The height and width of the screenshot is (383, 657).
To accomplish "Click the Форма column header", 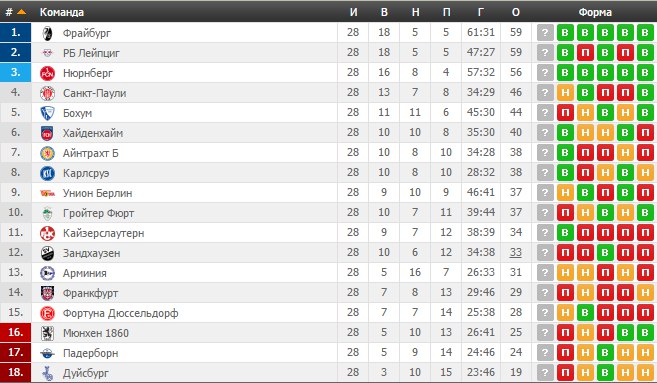I will (595, 12).
